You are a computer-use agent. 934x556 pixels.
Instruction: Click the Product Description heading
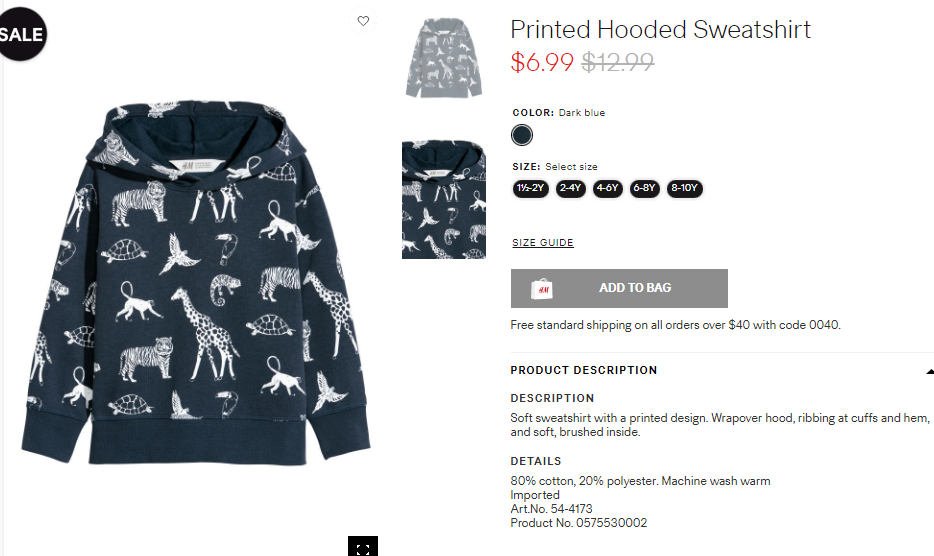pyautogui.click(x=583, y=370)
